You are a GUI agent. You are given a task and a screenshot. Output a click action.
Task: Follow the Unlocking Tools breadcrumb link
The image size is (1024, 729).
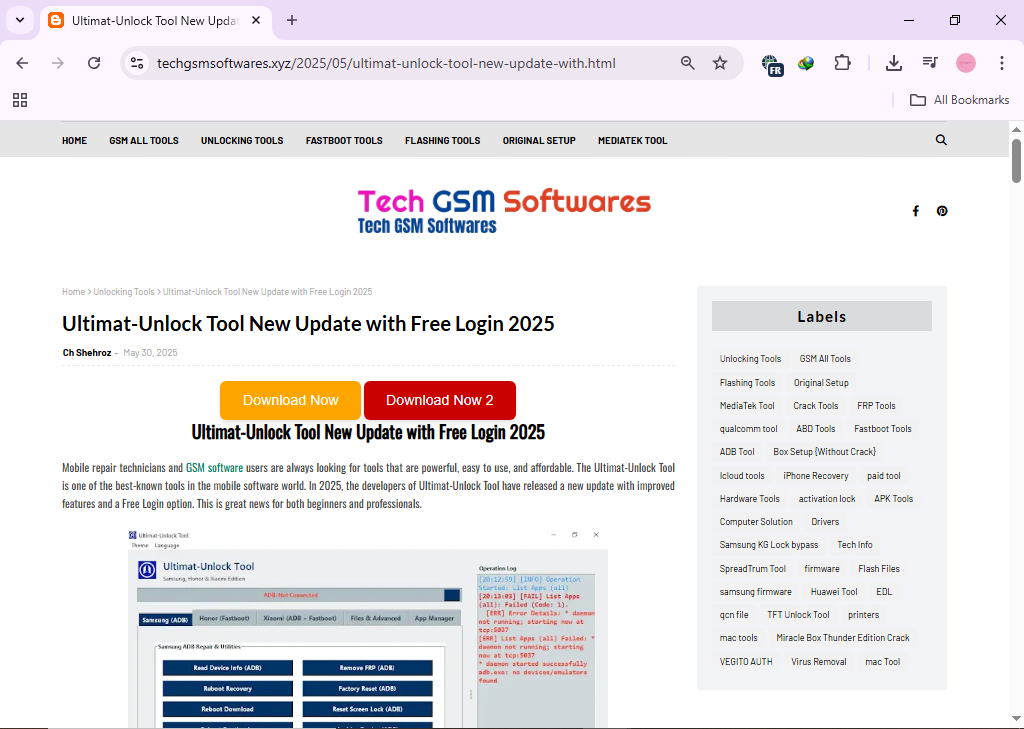pyautogui.click(x=124, y=292)
